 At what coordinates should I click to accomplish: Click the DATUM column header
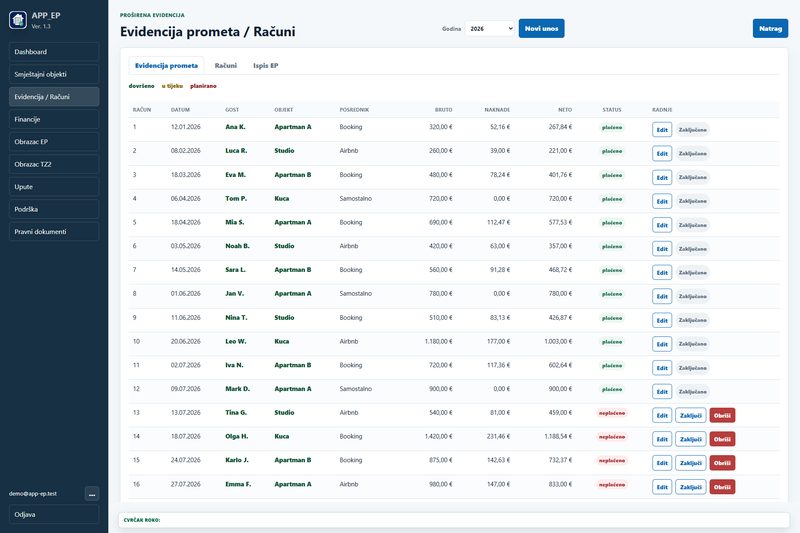[180, 110]
